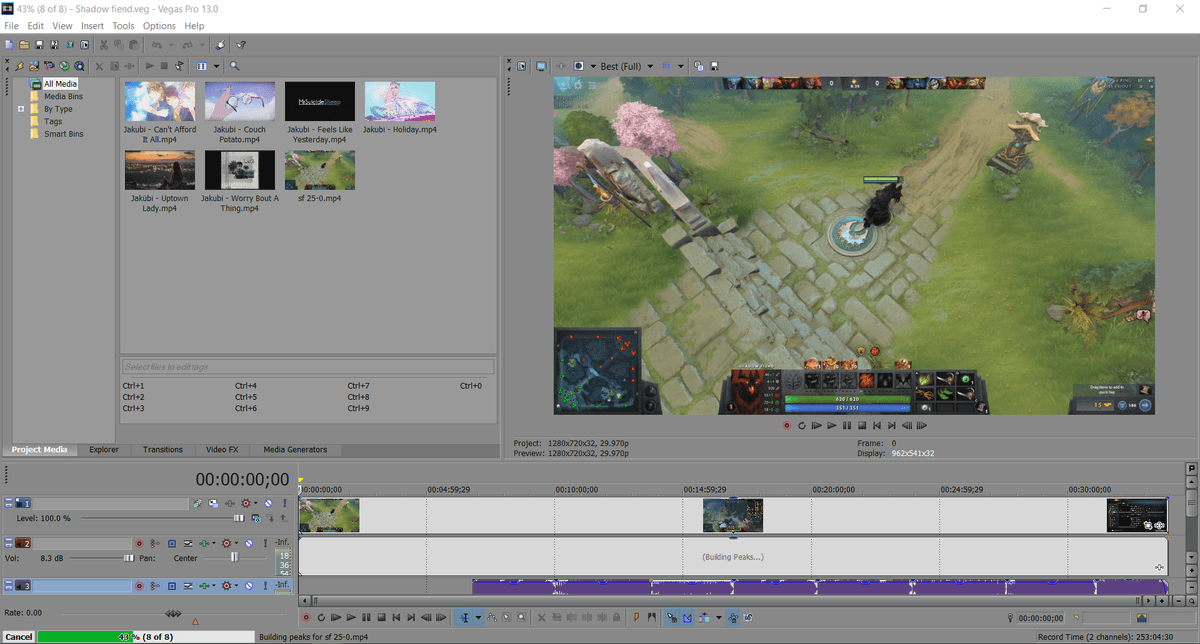Open track 2 automation settings dropdown arrow
This screenshot has width=1200, height=644.
pos(238,543)
